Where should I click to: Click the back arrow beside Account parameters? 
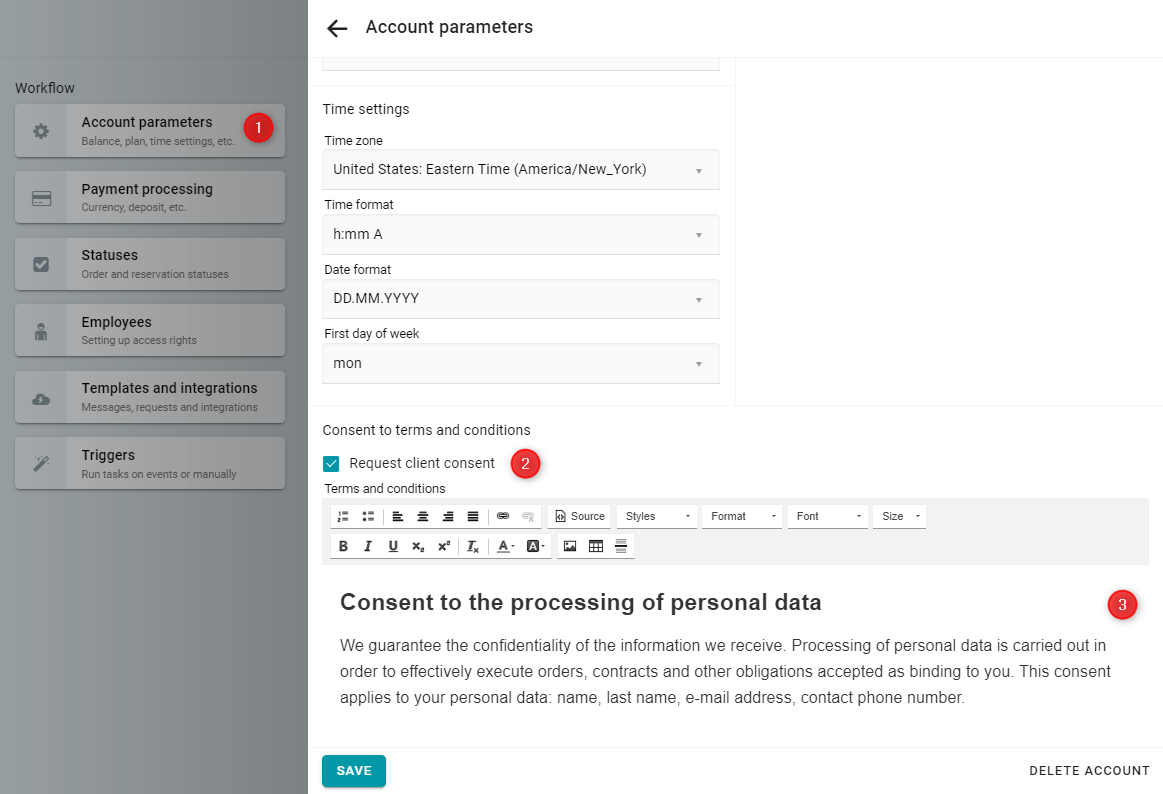coord(337,28)
